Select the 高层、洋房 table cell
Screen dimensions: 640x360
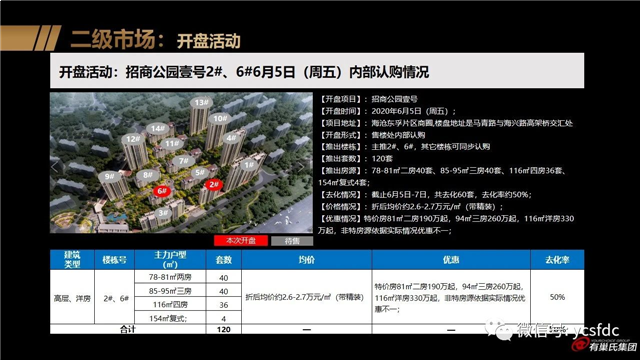72,298
